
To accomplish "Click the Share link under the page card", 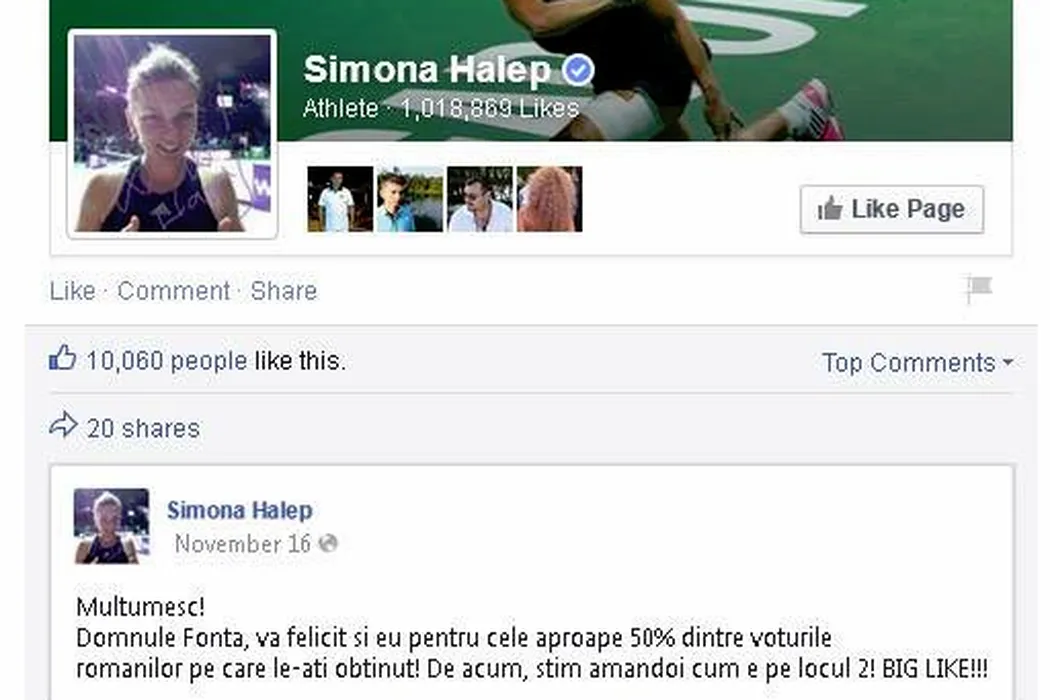I will [x=284, y=291].
